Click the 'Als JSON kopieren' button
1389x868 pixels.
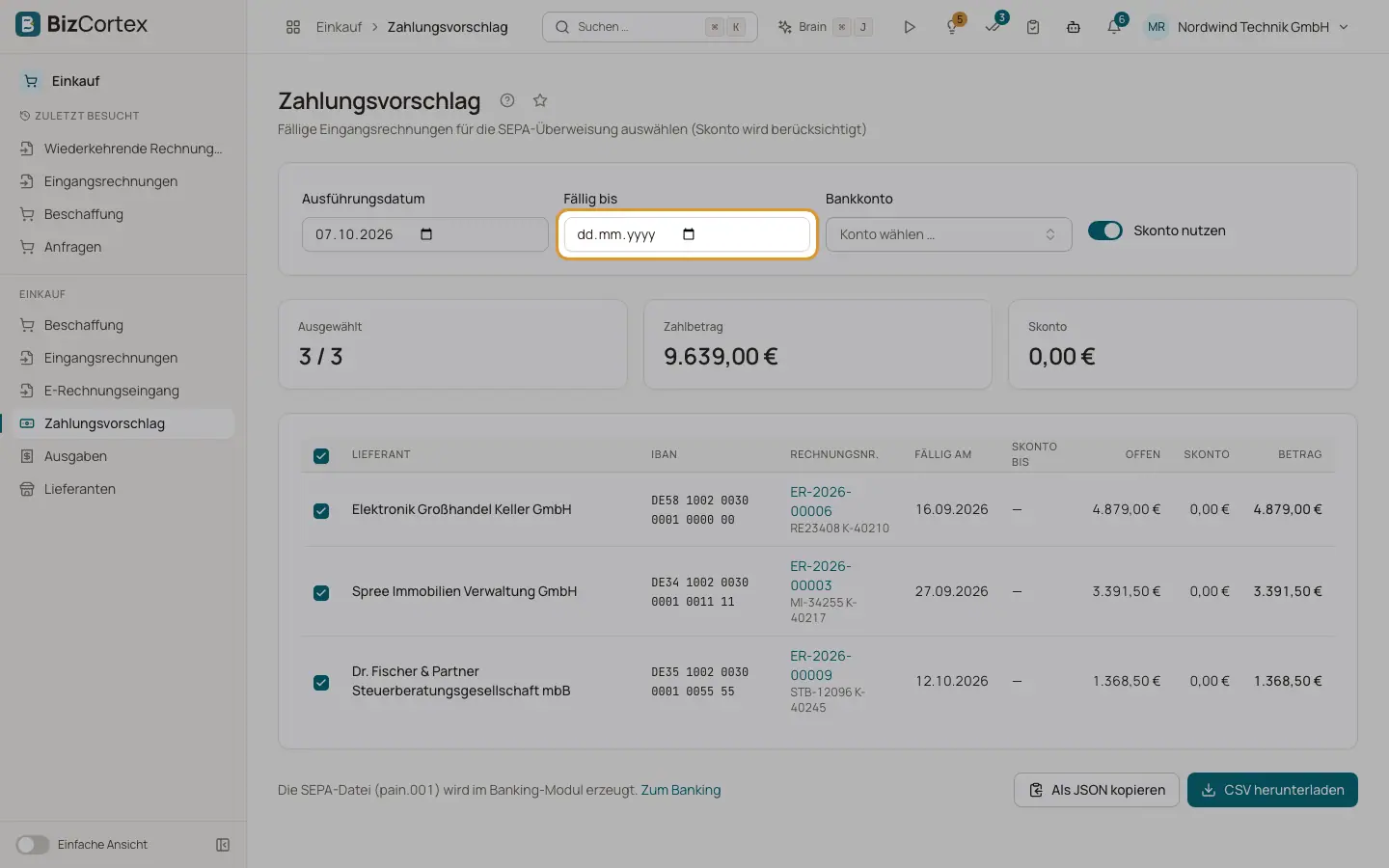(x=1097, y=790)
